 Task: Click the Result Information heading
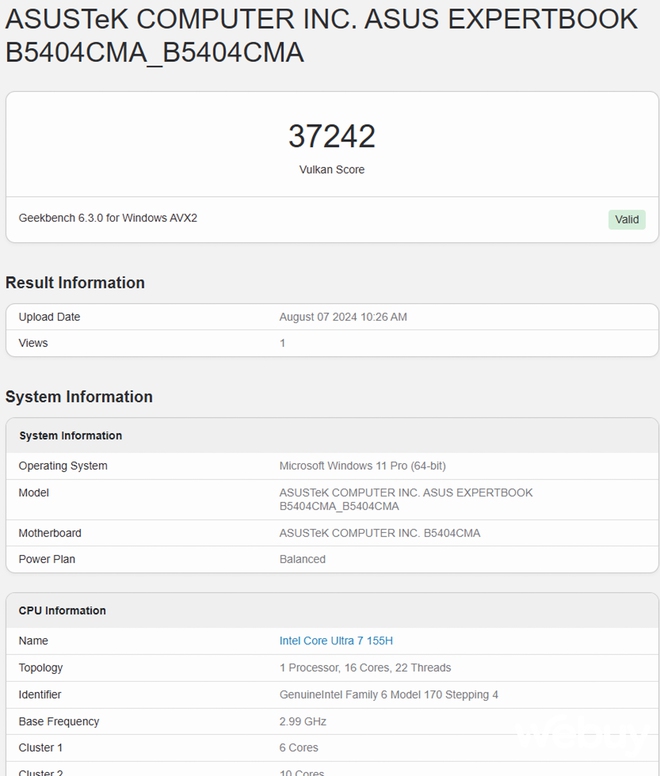point(75,283)
